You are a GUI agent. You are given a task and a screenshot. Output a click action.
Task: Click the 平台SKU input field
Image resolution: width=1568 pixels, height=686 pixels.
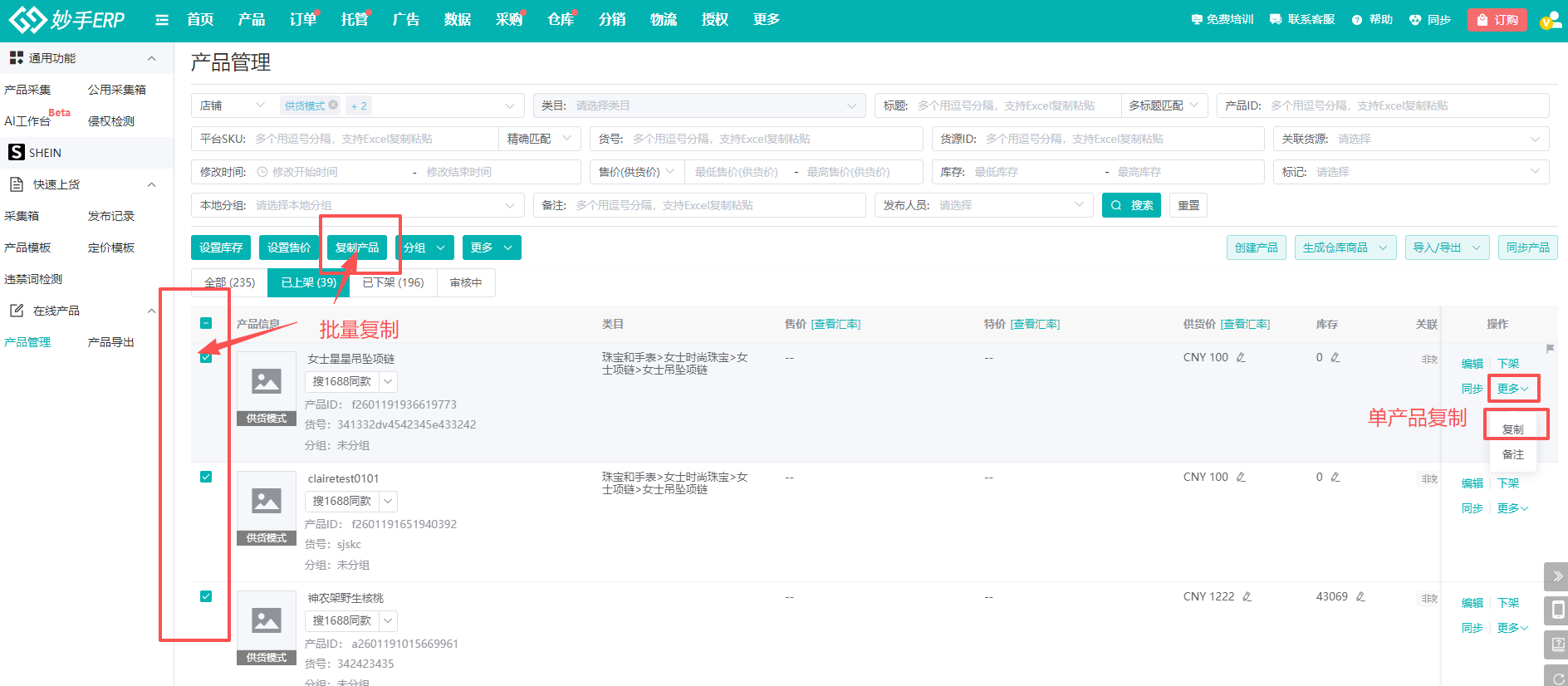(374, 139)
